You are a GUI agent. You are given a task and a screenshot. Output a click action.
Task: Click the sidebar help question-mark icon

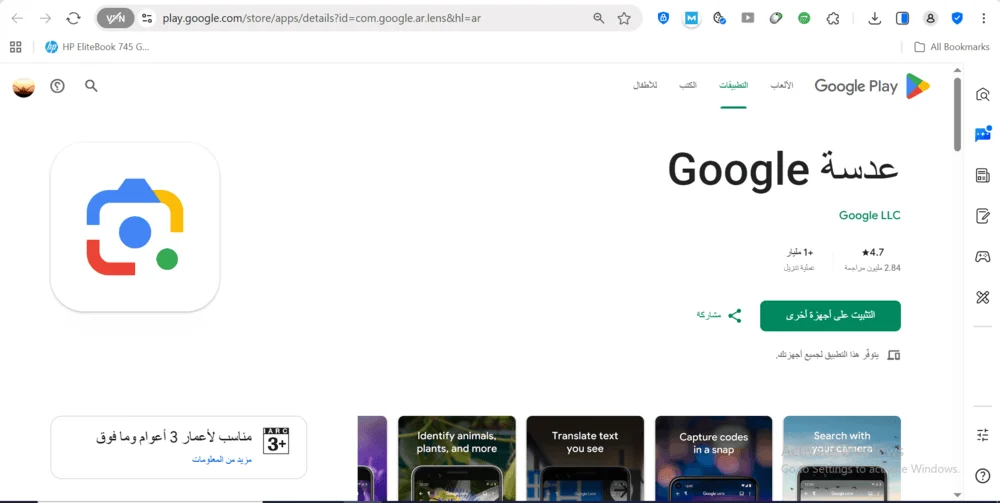[x=983, y=476]
